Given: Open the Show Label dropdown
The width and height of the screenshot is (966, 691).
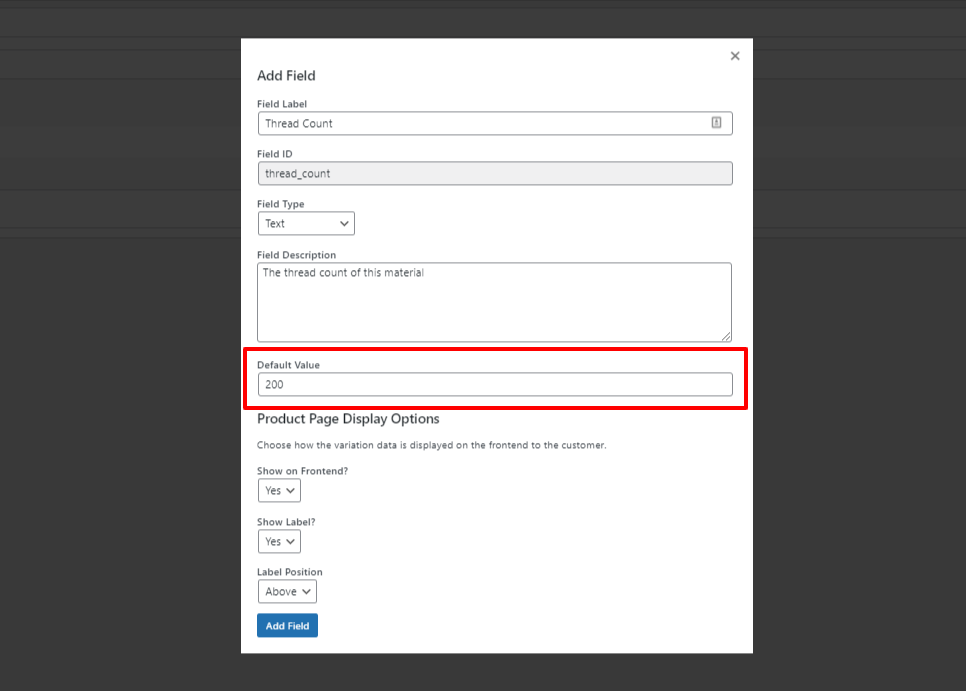Looking at the screenshot, I should click(278, 541).
